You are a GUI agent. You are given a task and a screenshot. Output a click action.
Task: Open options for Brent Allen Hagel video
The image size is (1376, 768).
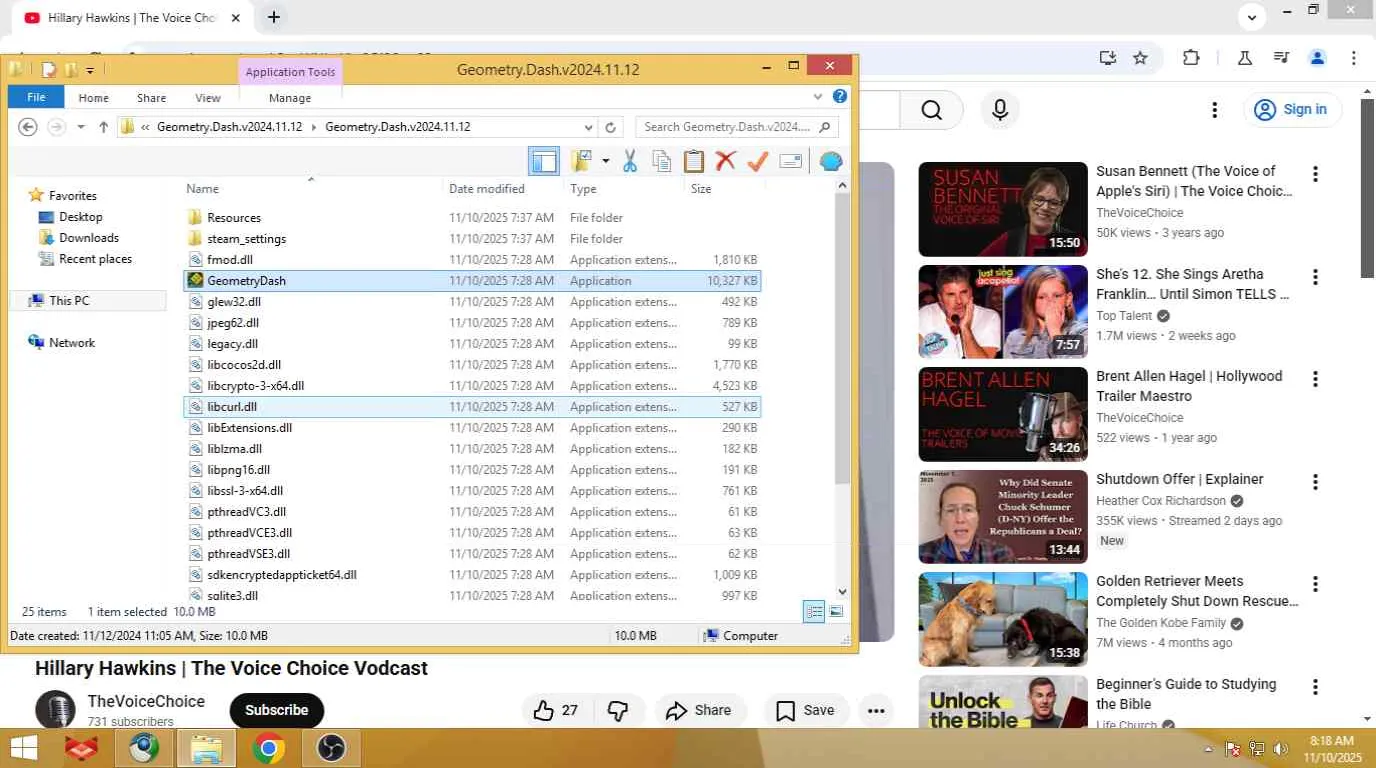click(1316, 379)
